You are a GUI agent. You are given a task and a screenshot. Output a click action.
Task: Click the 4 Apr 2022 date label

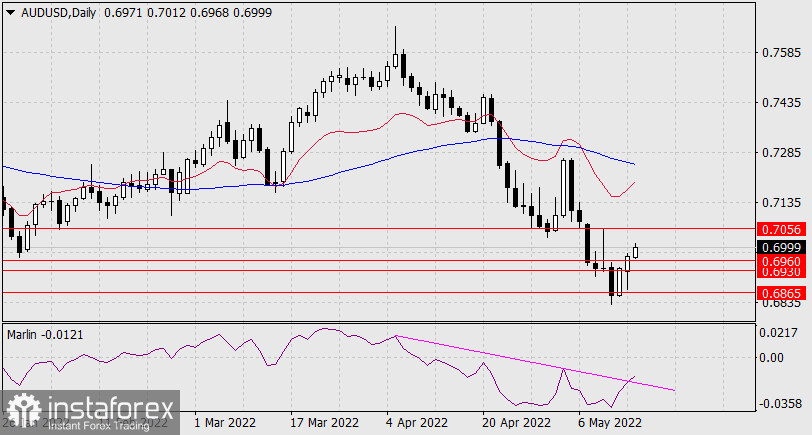pyautogui.click(x=417, y=423)
